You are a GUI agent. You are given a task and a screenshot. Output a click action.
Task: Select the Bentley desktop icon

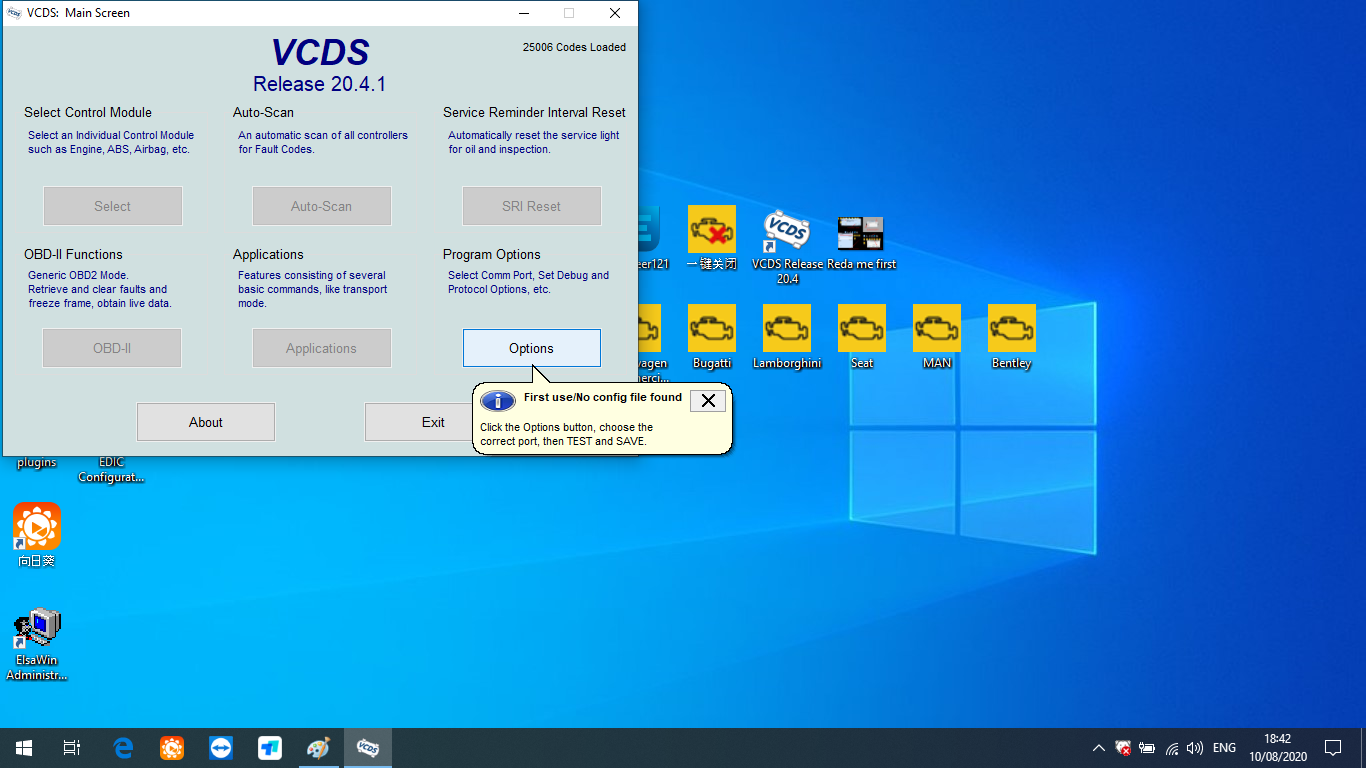click(1012, 337)
